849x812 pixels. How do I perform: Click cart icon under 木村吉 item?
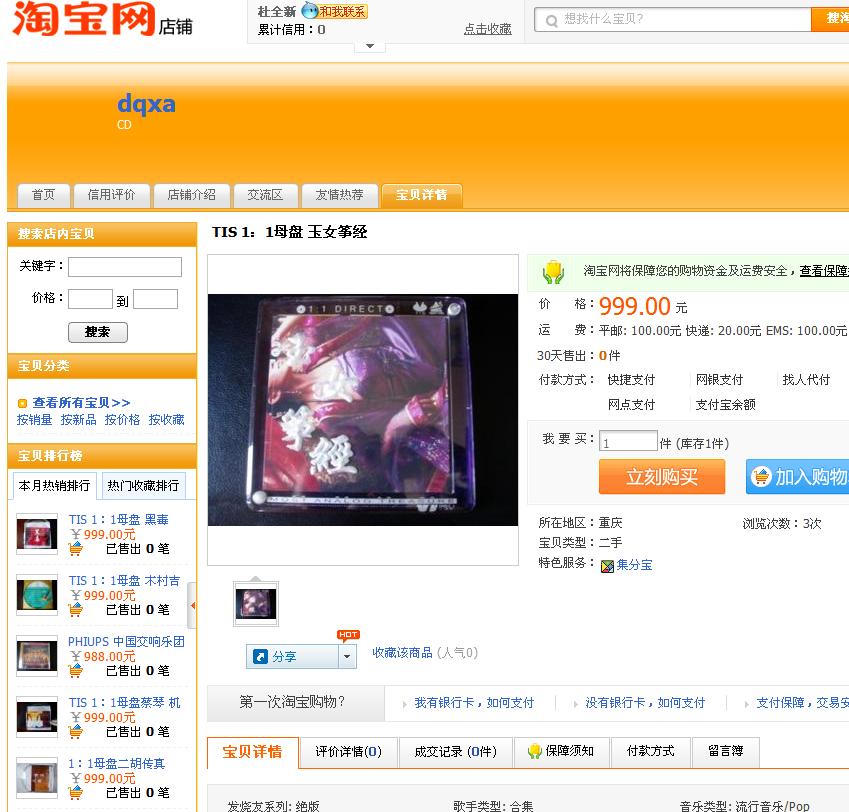[76, 610]
